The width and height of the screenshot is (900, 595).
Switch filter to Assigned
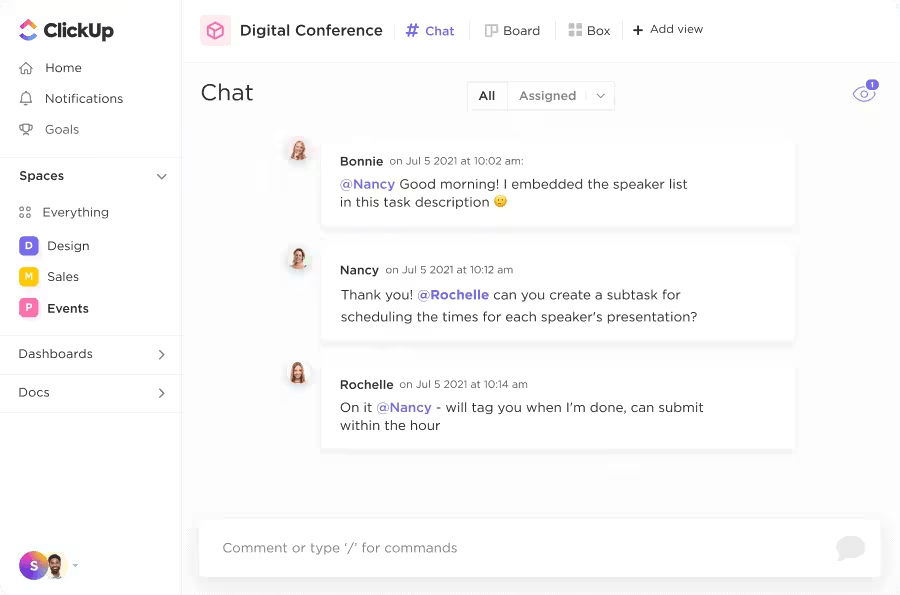(547, 96)
